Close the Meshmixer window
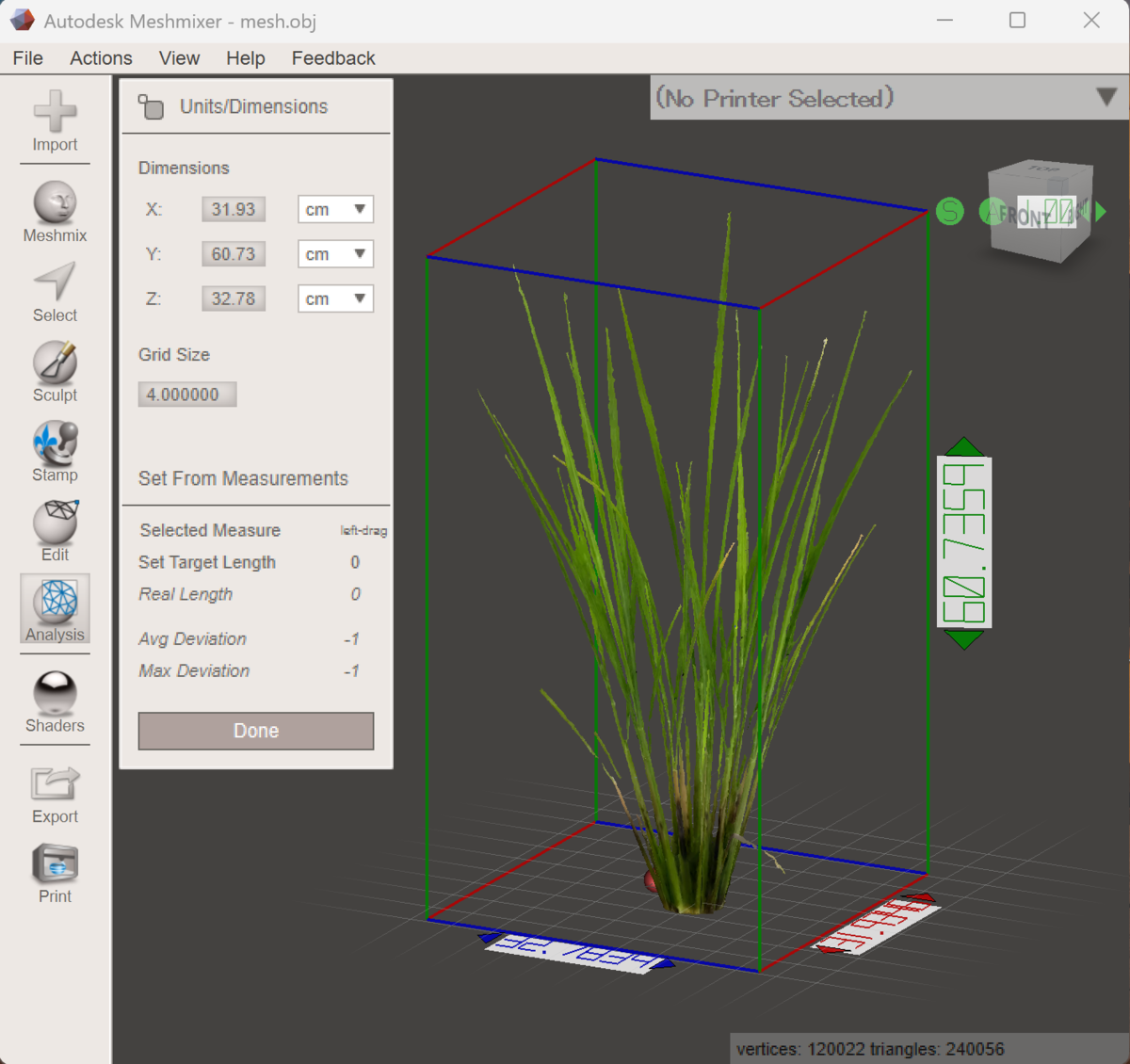This screenshot has height=1064, width=1130. pyautogui.click(x=1091, y=20)
